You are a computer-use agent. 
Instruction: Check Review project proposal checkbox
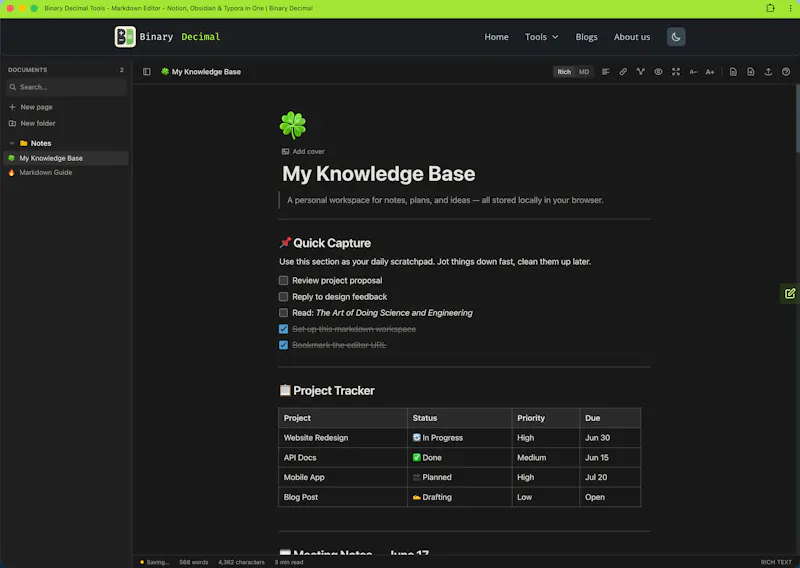point(283,280)
